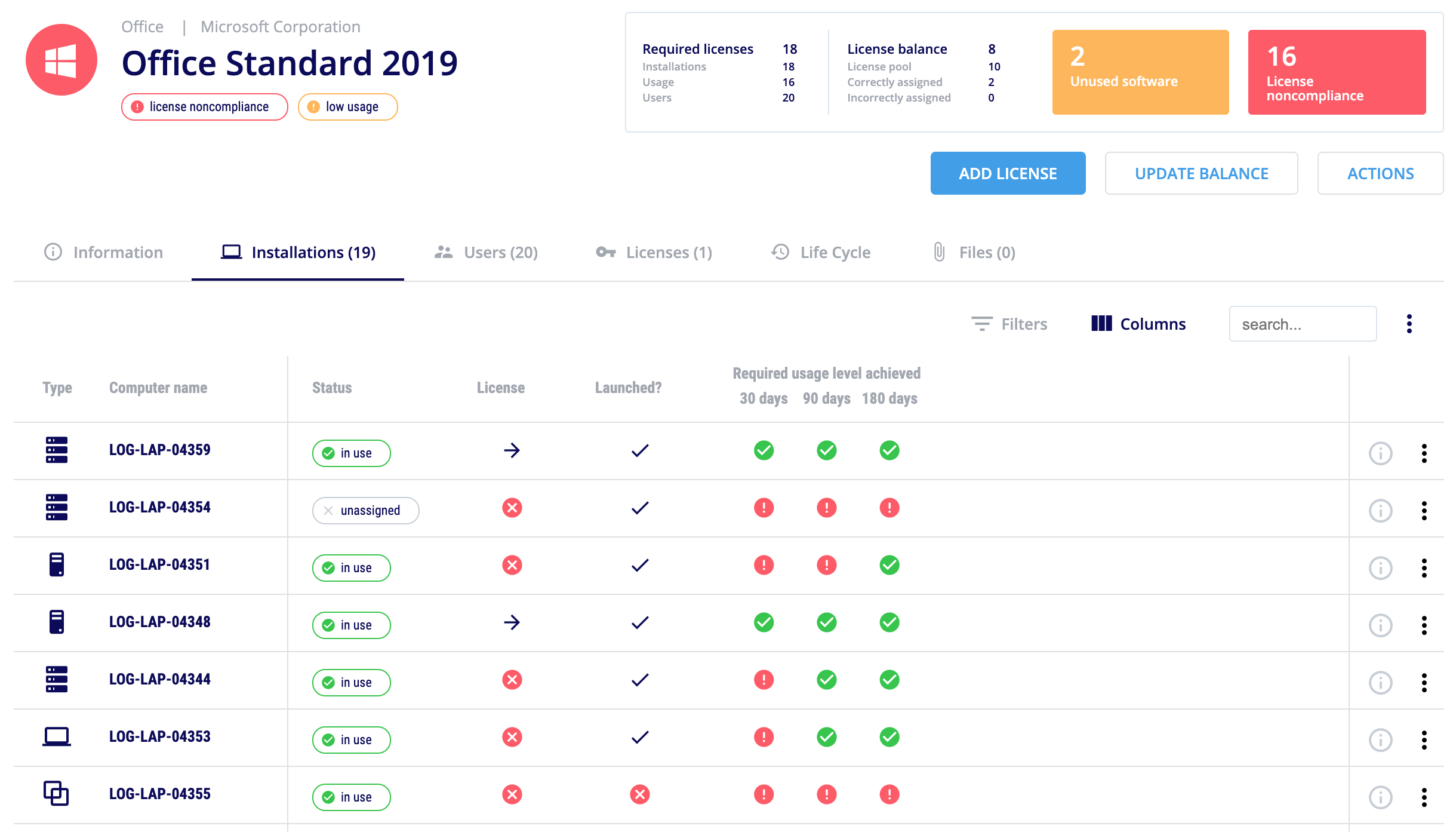Open info for LOG-LAP-04351 row
This screenshot has height=832, width=1456.
(1380, 568)
